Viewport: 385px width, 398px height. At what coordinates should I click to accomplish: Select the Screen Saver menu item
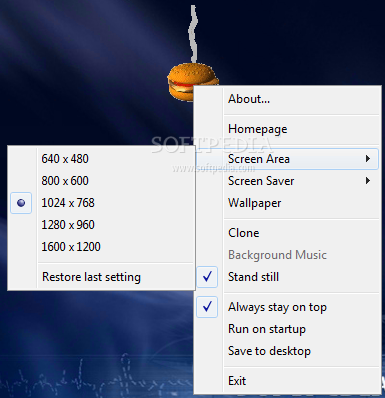pyautogui.click(x=287, y=181)
